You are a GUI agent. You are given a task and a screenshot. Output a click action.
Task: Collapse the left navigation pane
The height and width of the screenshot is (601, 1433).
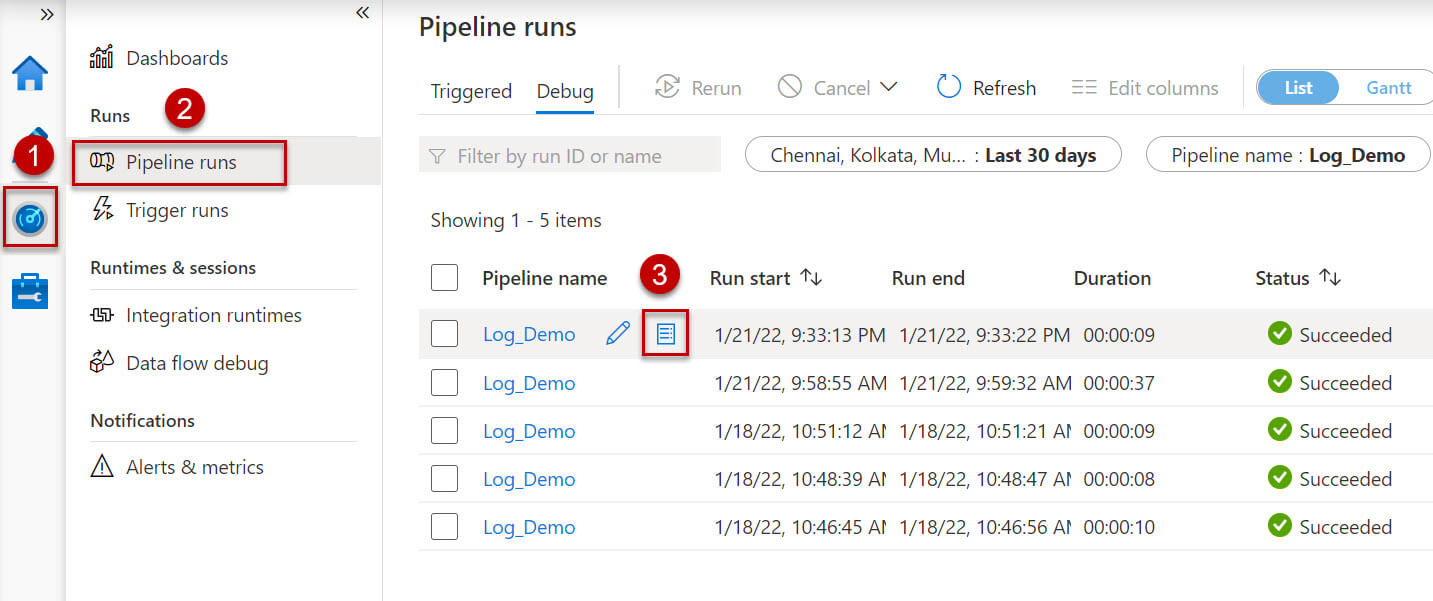[362, 13]
